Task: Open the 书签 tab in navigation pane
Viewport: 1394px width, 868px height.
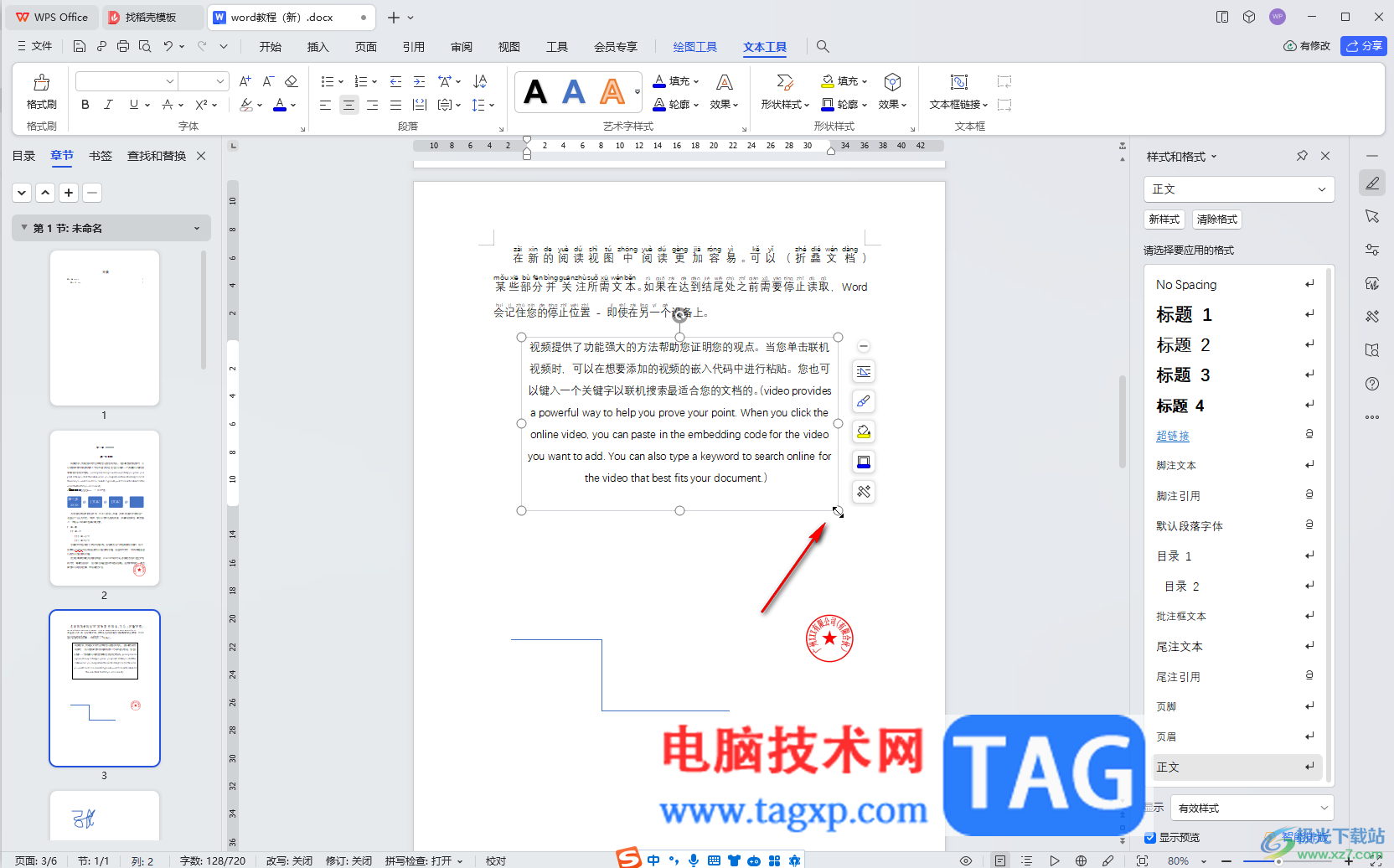Action: tap(101, 156)
